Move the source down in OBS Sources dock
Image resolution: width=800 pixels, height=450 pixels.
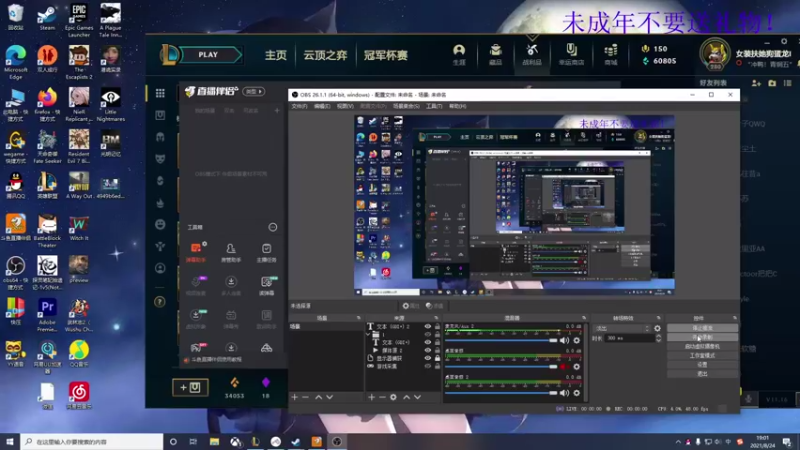click(x=417, y=397)
